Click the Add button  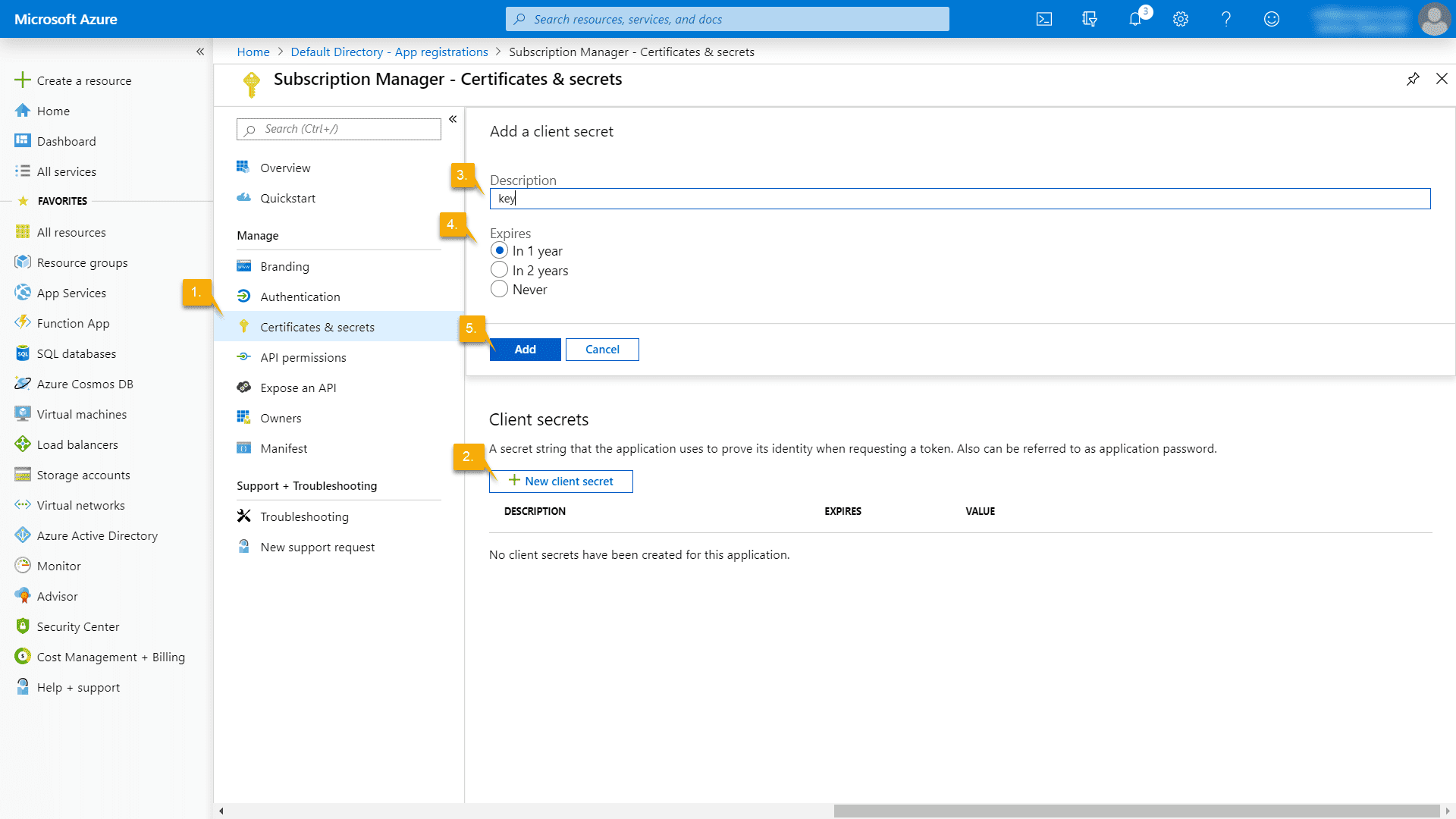525,350
